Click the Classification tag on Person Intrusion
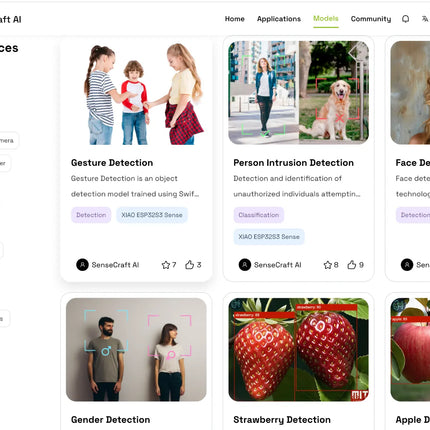The image size is (430, 430). tap(259, 215)
